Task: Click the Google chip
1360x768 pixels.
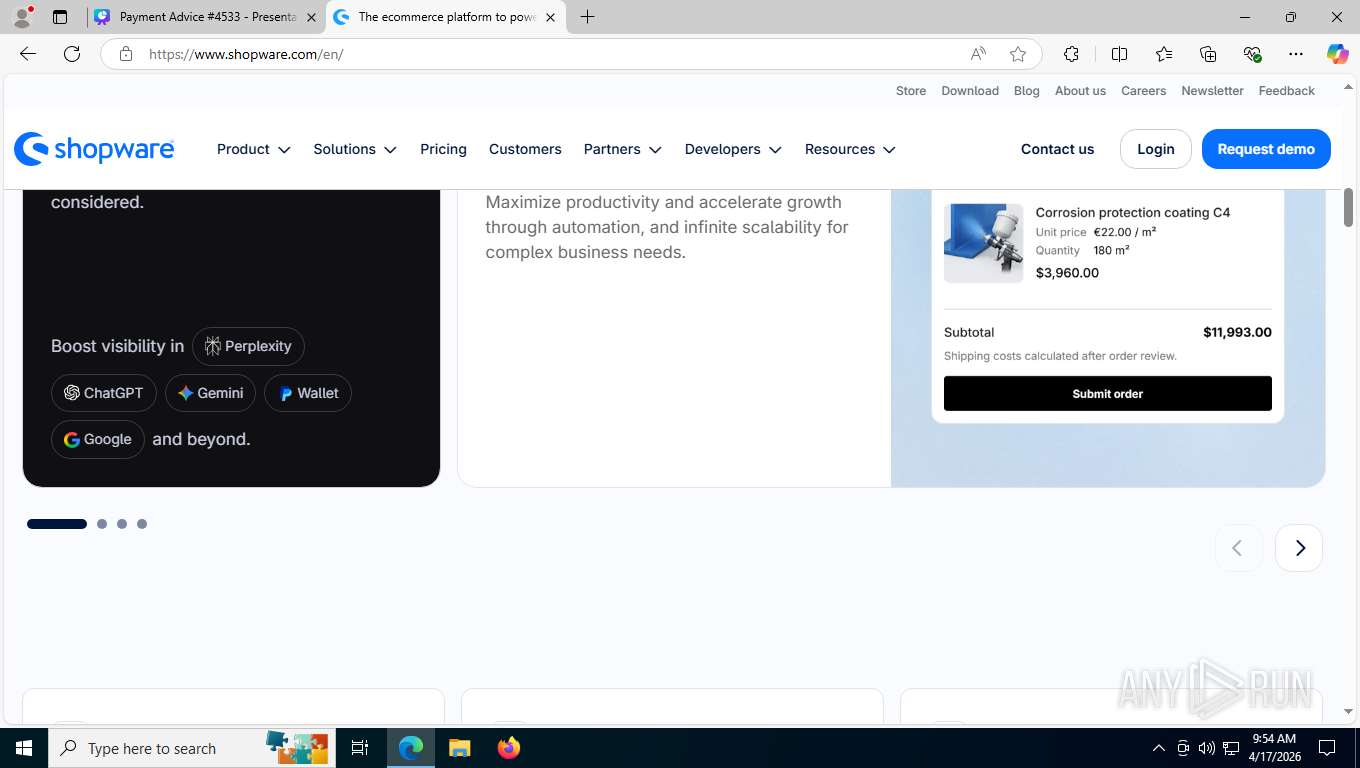Action: (x=98, y=439)
